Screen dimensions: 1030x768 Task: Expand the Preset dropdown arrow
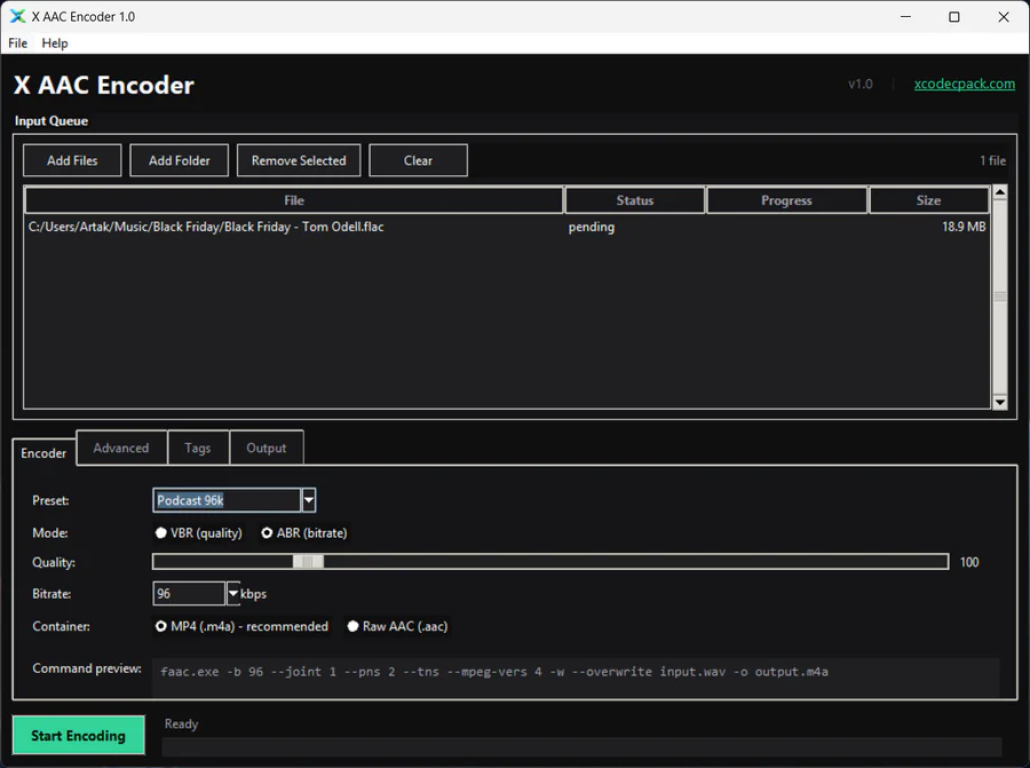click(309, 500)
